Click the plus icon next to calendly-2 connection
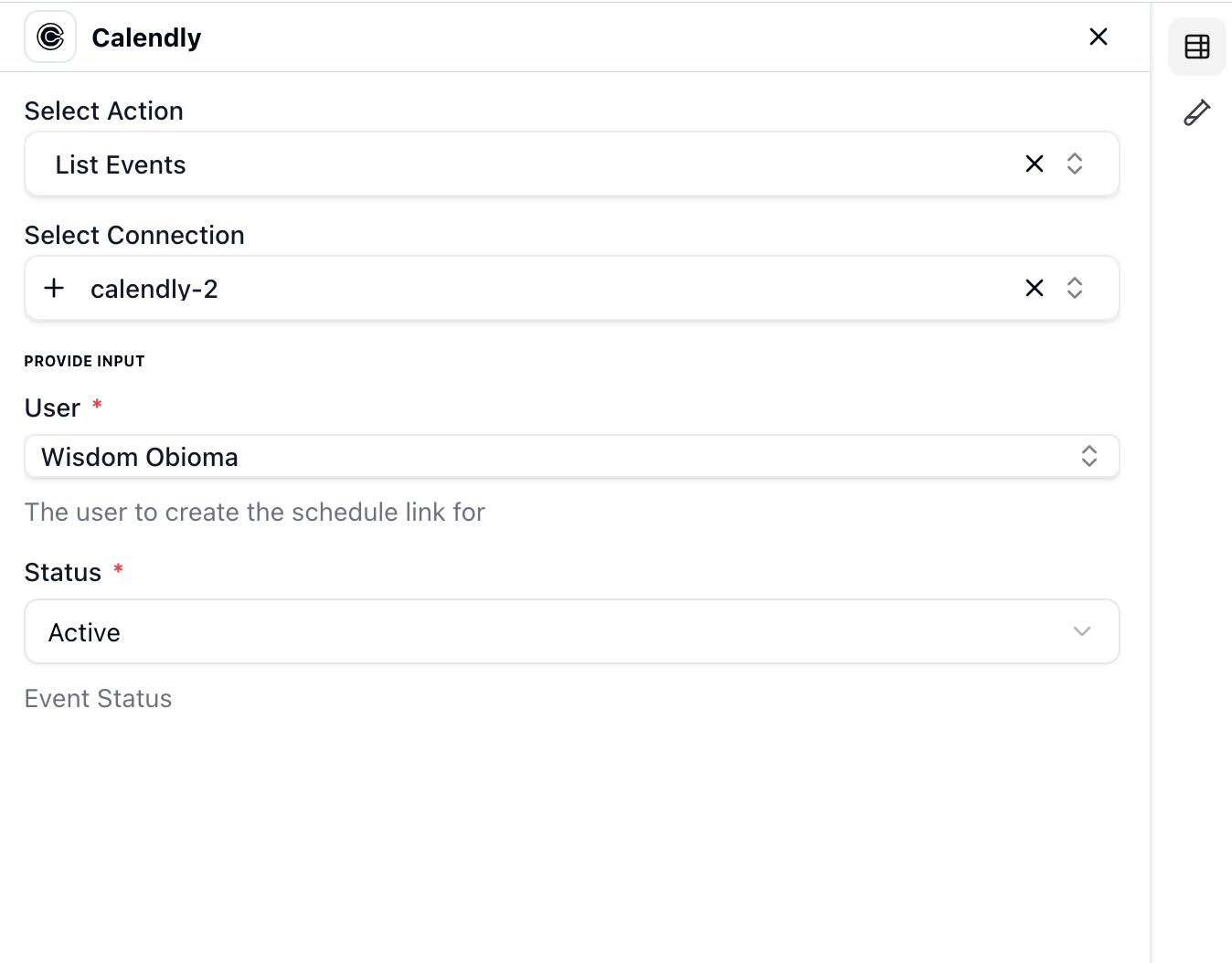Viewport: 1232px width, 963px height. 54,288
